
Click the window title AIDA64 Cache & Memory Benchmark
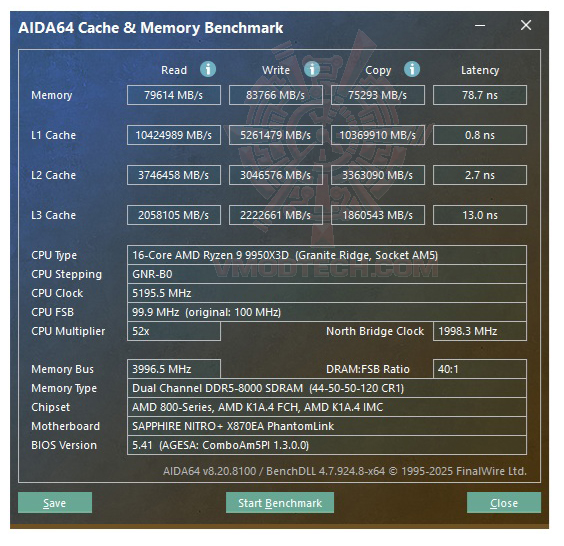[x=151, y=28]
